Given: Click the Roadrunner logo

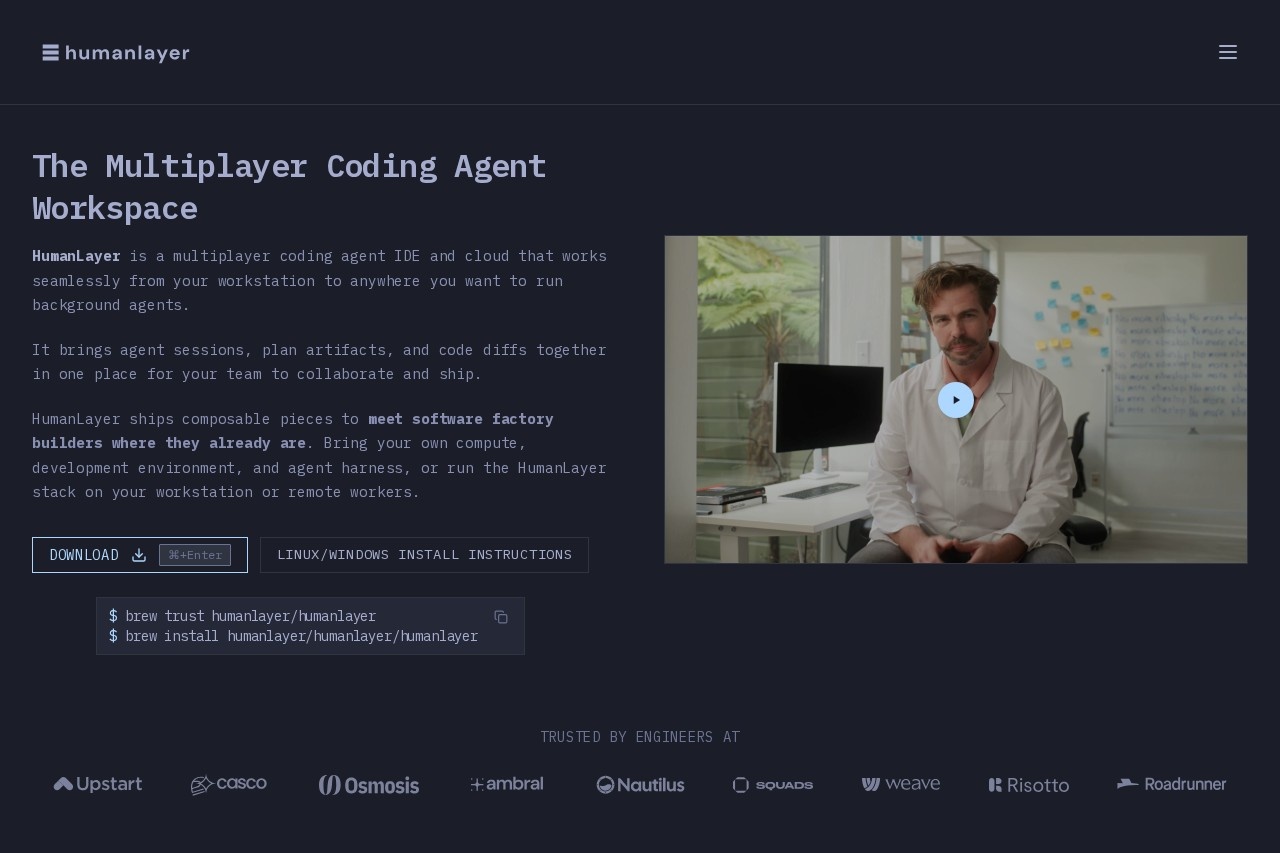Looking at the screenshot, I should click(x=1172, y=784).
